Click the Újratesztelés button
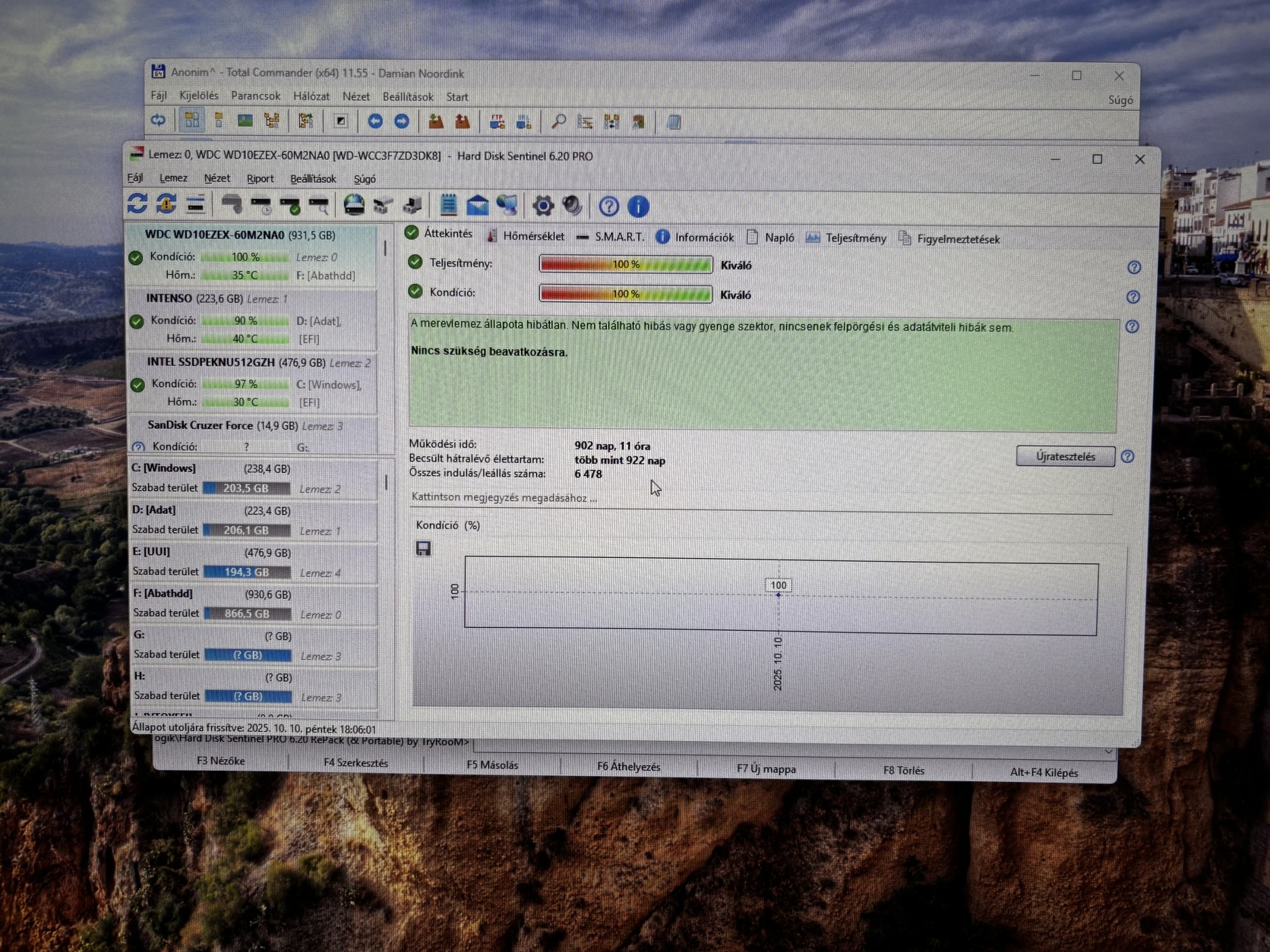The image size is (1270, 952). tap(1066, 456)
